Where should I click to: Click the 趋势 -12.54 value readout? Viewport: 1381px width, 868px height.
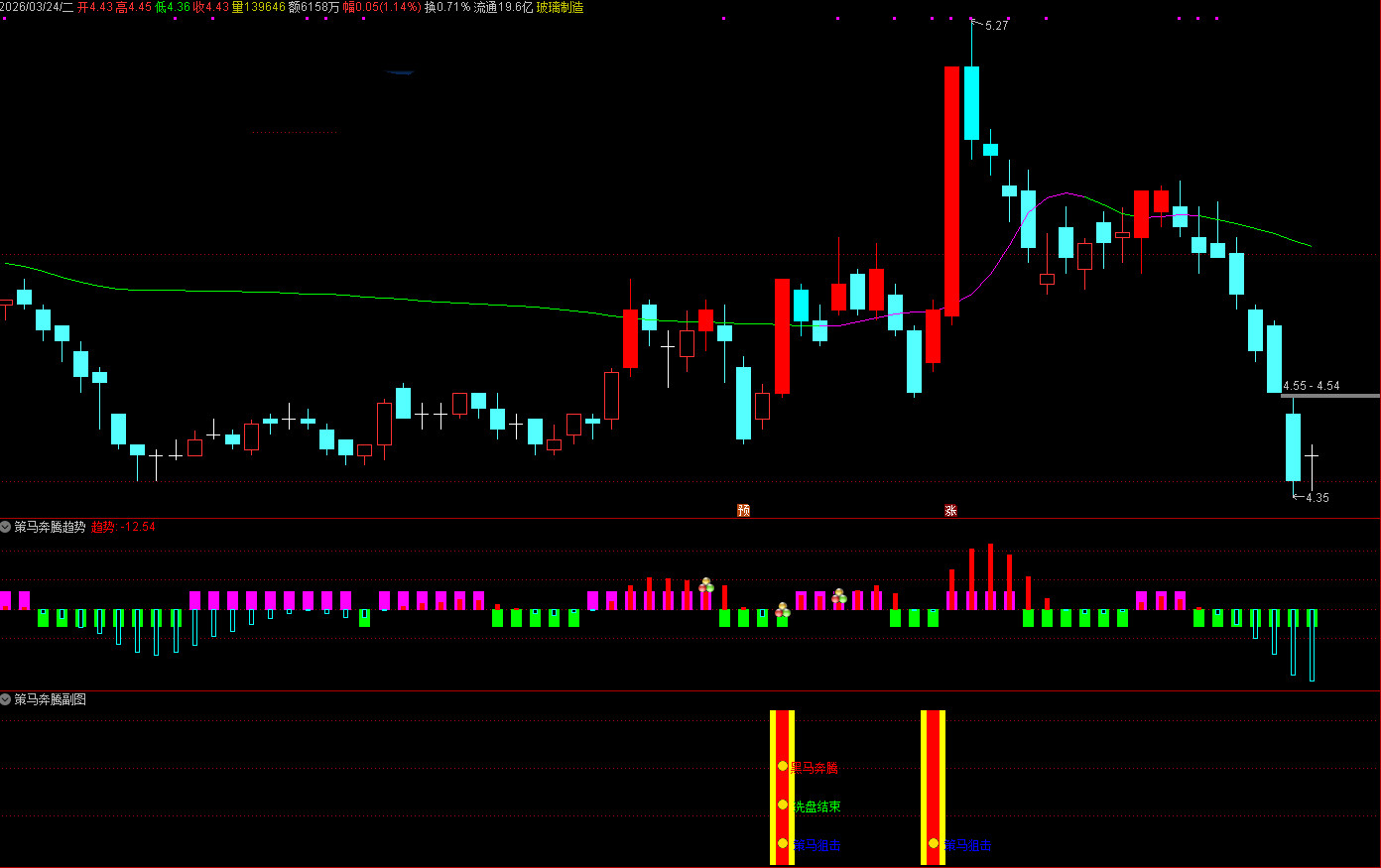pos(123,527)
